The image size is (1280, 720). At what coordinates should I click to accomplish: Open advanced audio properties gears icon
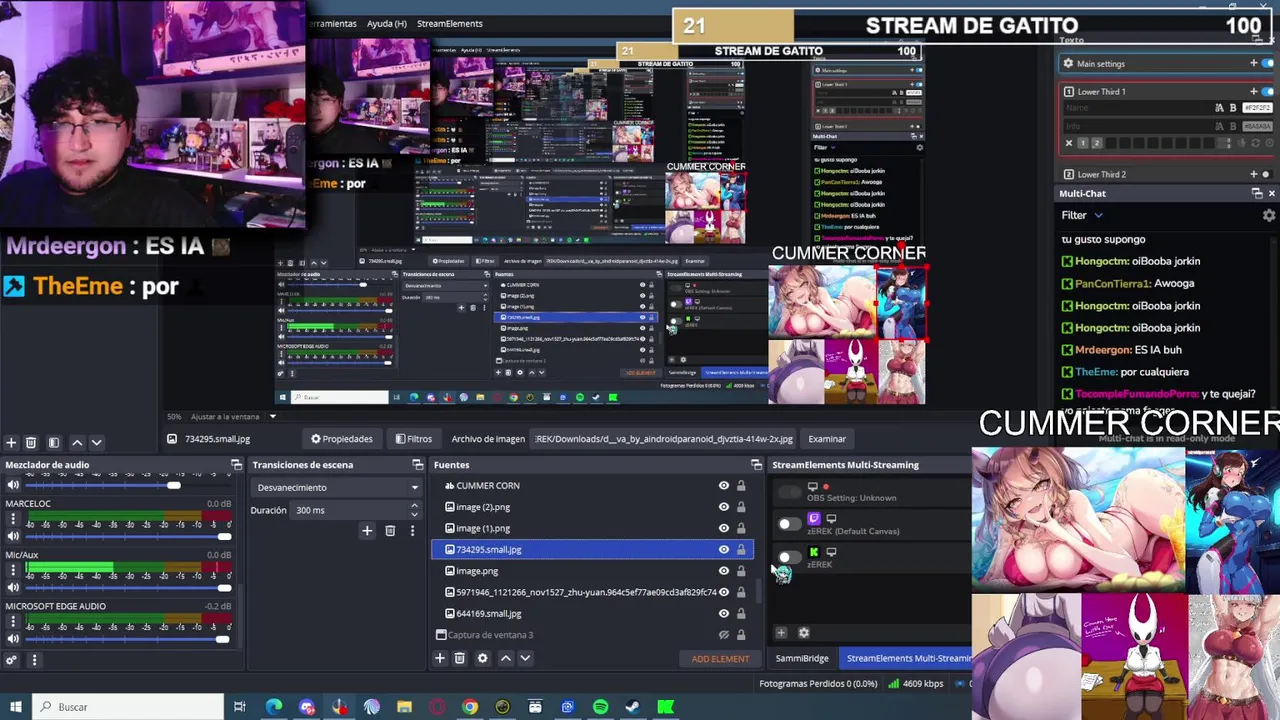point(12,660)
